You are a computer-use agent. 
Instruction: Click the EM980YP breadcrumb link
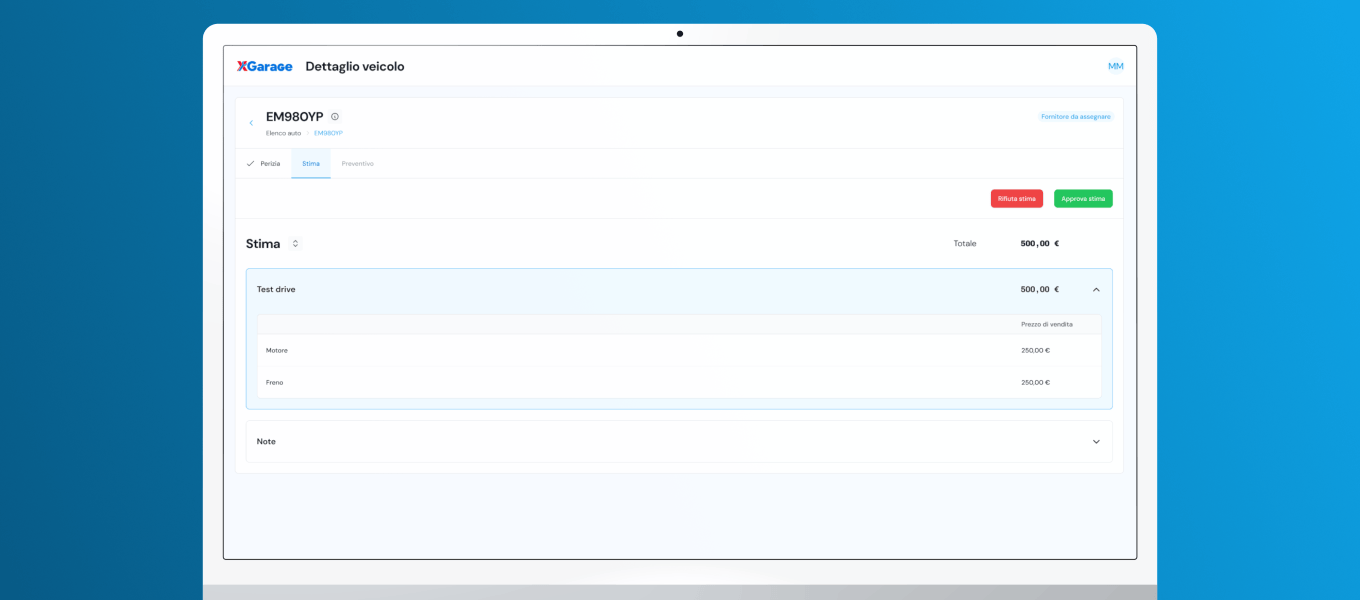pyautogui.click(x=328, y=133)
